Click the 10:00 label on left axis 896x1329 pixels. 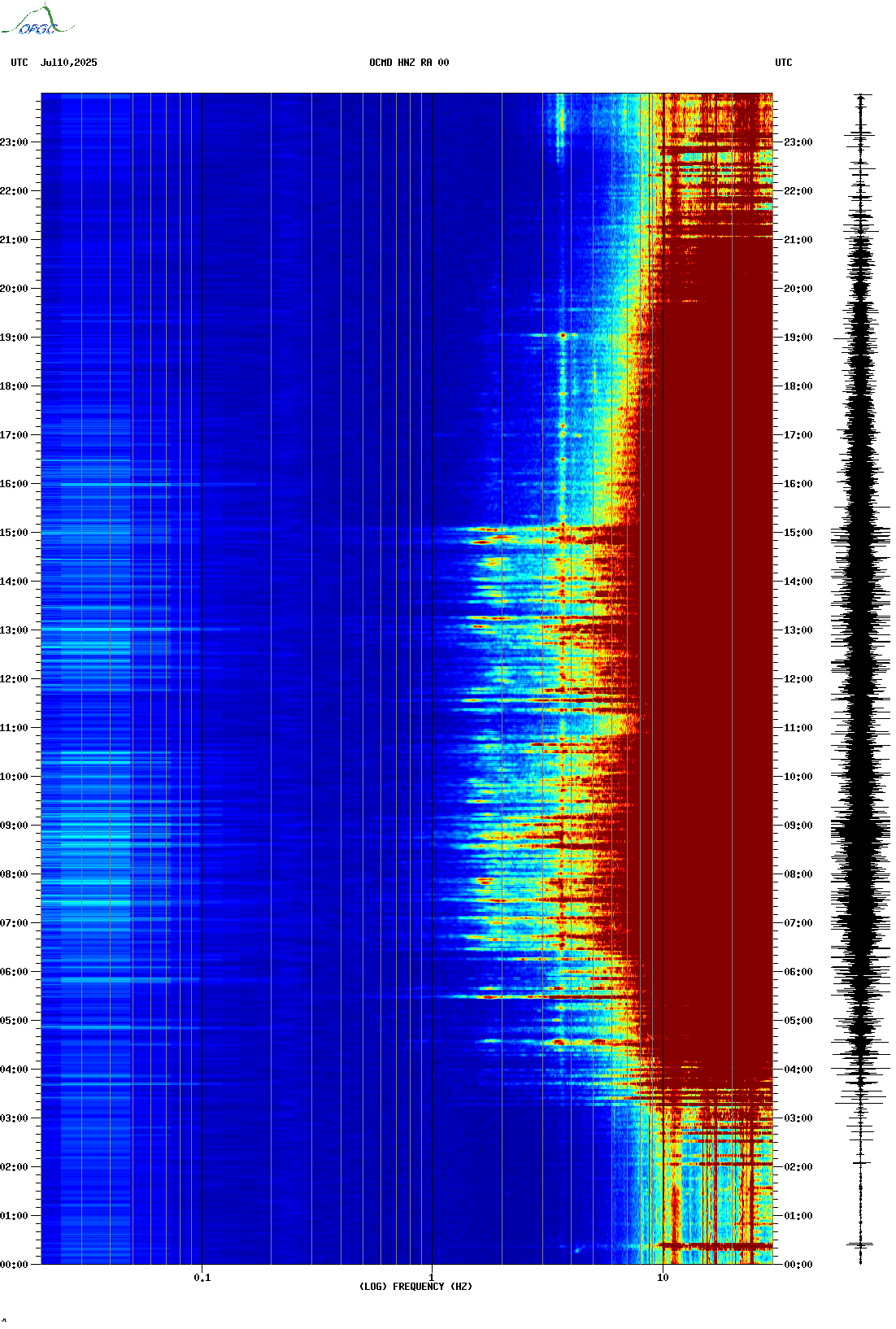click(x=14, y=777)
